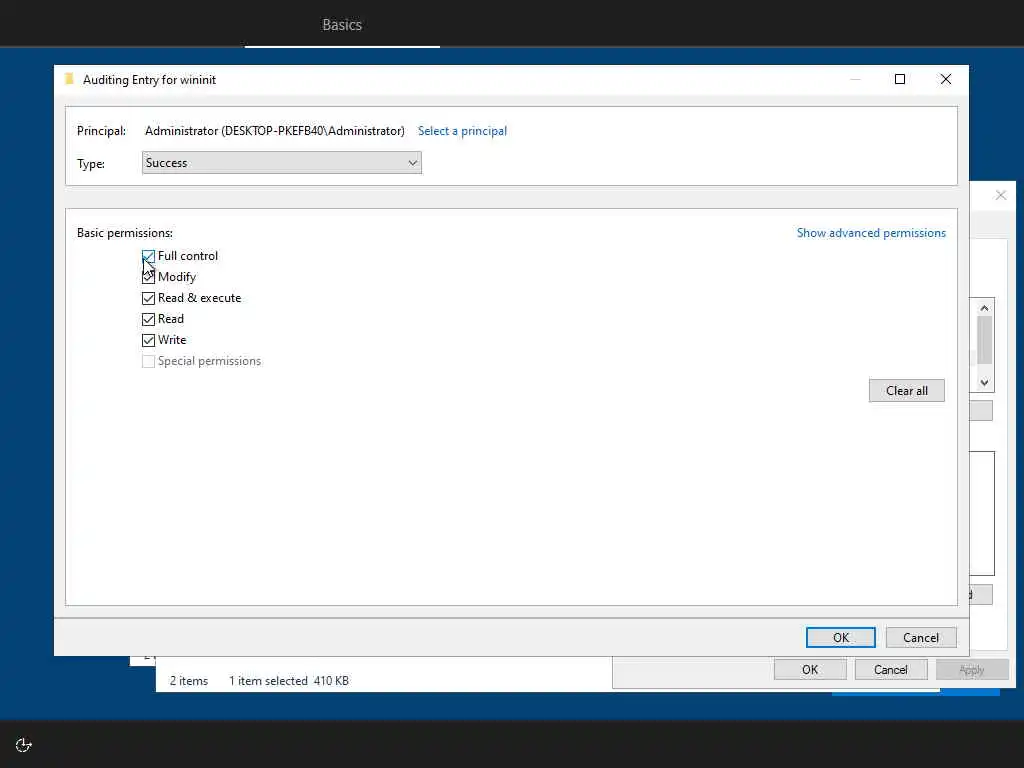Screen dimensions: 1024x768
Task: Toggle the Read & execute checkbox
Action: tap(148, 298)
